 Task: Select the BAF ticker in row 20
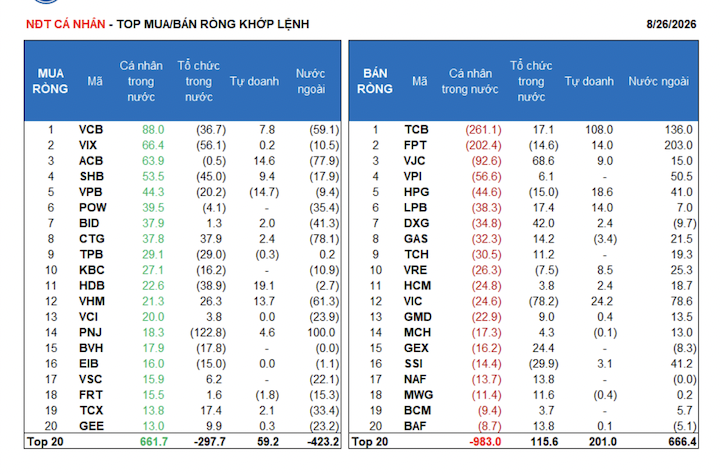(x=415, y=426)
